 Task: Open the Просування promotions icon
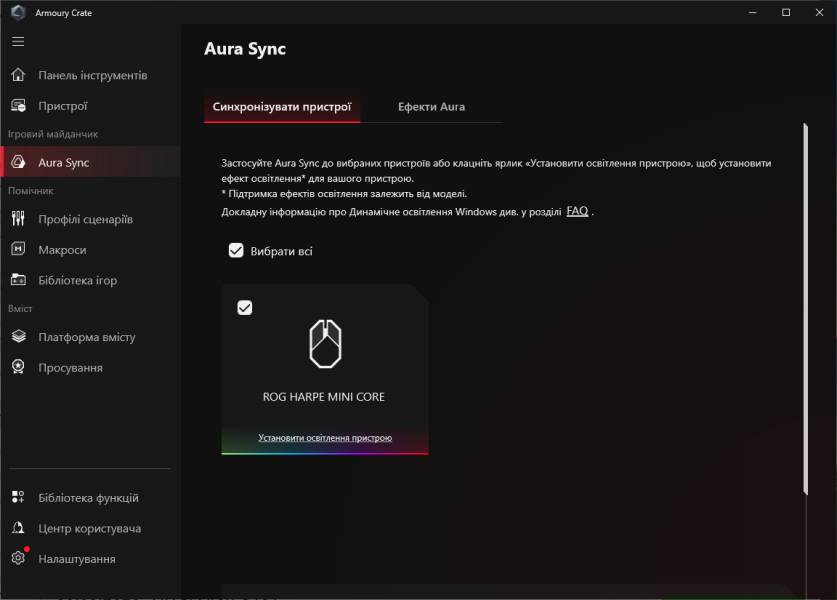tap(18, 368)
